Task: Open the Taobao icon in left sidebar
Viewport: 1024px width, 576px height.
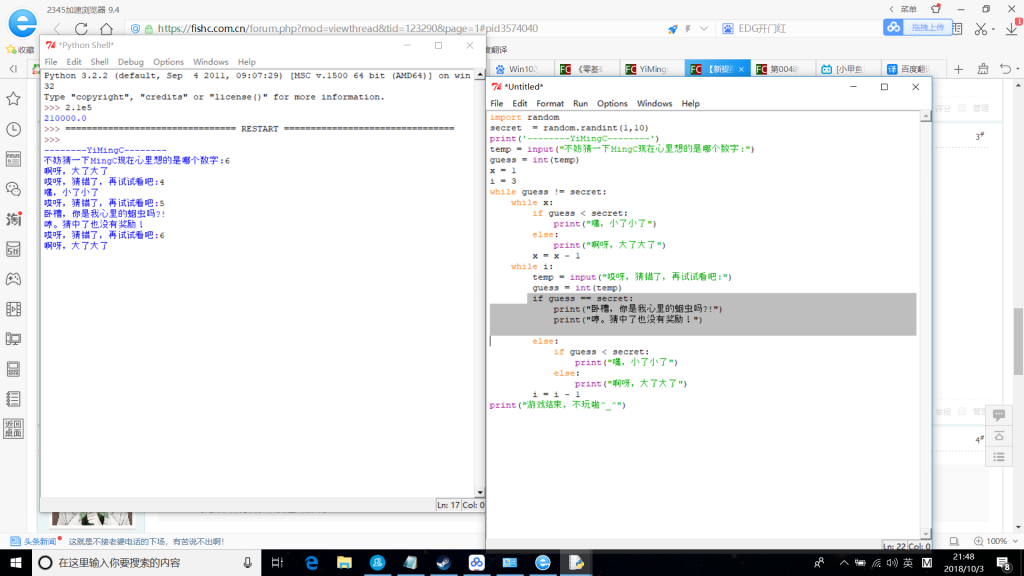Action: (x=13, y=219)
